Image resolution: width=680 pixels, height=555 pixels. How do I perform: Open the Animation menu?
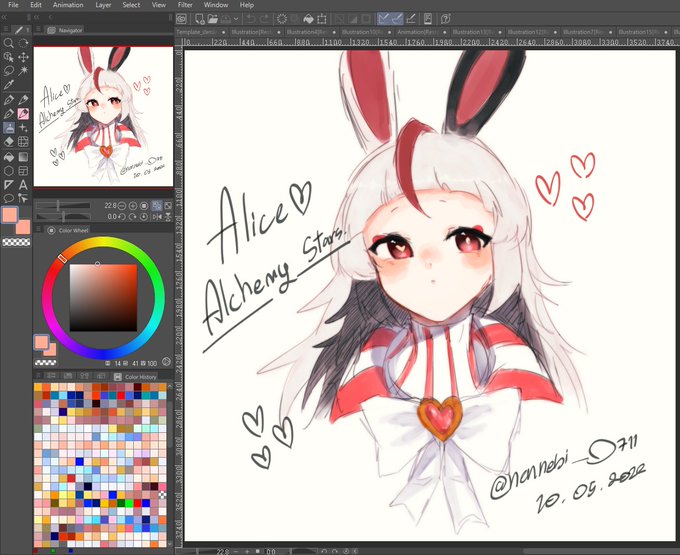(68, 5)
